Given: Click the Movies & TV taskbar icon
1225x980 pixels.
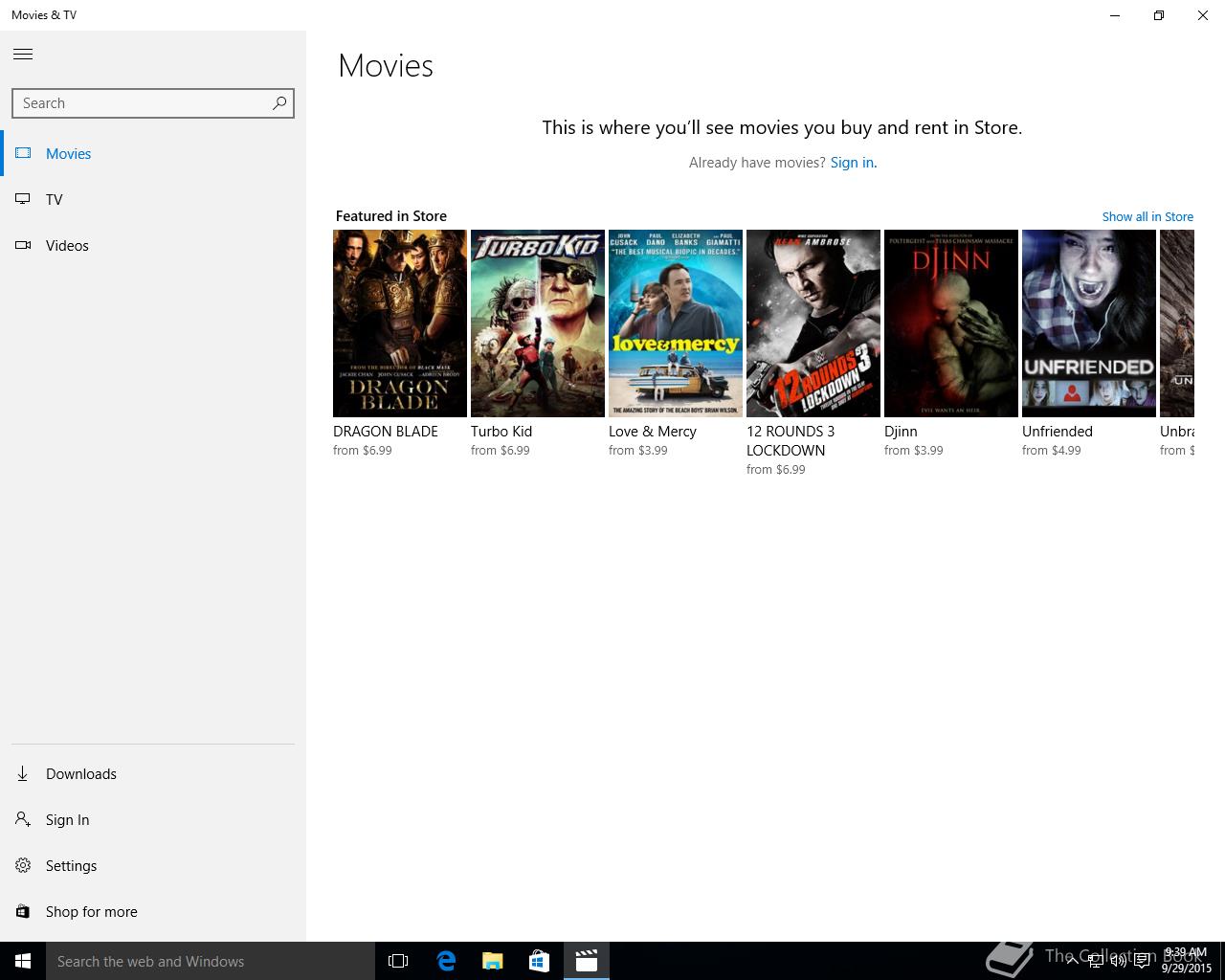Looking at the screenshot, I should (587, 961).
